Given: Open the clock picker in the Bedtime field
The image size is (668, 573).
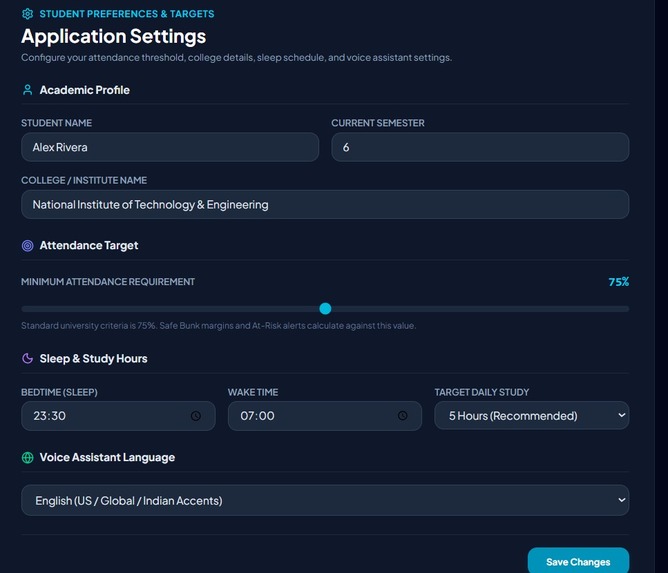Looking at the screenshot, I should [x=196, y=416].
